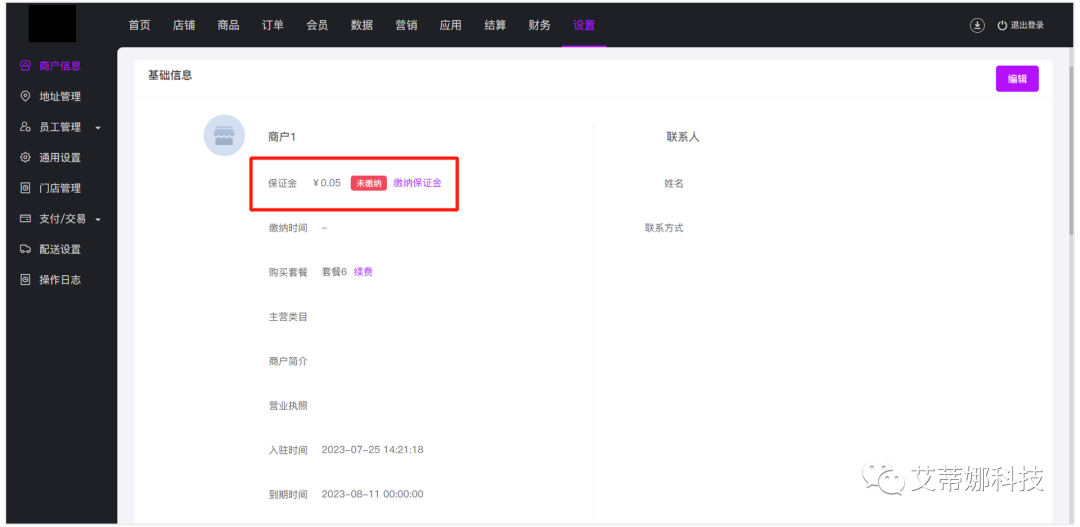Open the 结算 top menu
The width and height of the screenshot is (1080, 527).
[495, 25]
